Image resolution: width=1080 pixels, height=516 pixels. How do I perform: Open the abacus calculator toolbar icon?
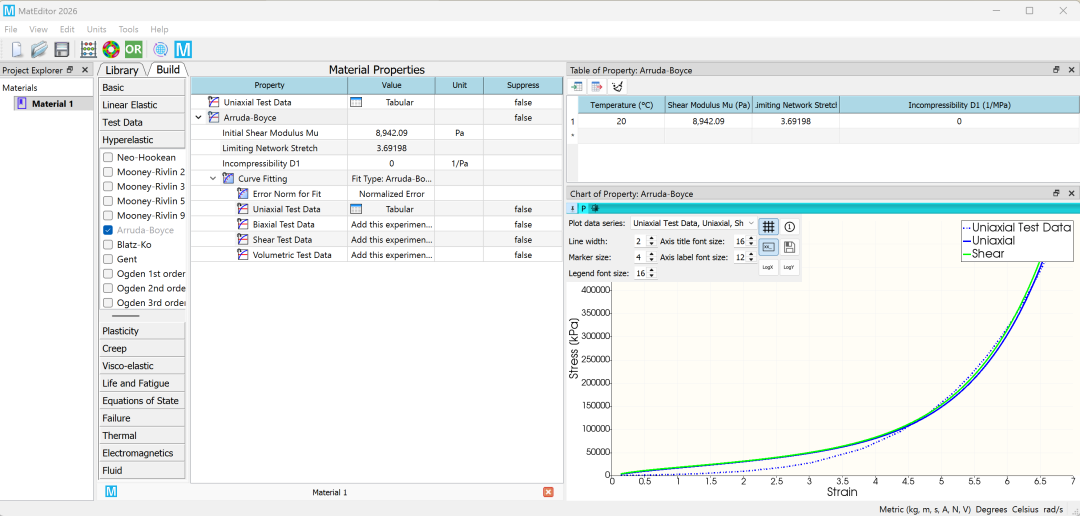pos(88,50)
